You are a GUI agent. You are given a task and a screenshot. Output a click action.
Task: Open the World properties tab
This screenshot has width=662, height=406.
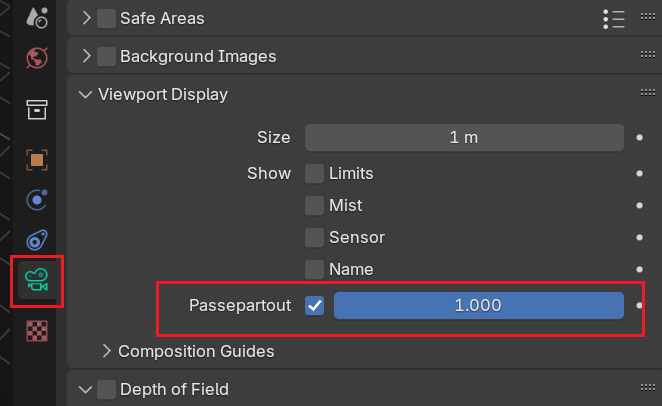[x=37, y=58]
